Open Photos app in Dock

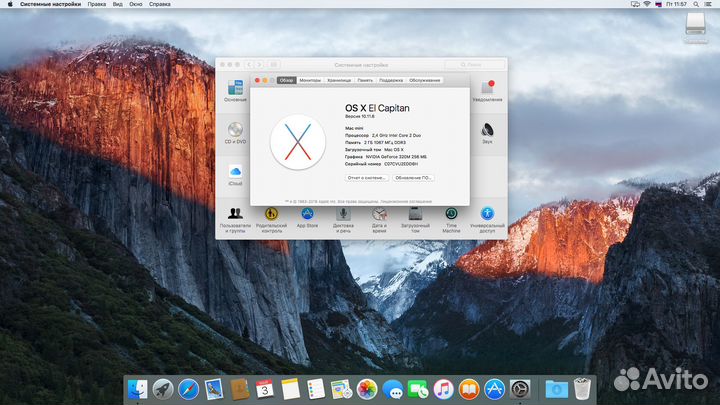tap(367, 389)
